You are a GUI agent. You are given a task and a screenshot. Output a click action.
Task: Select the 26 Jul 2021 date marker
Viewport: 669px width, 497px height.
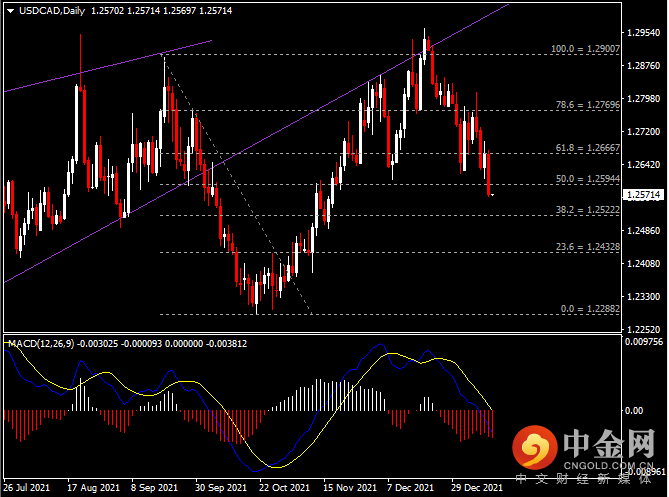[x=27, y=488]
